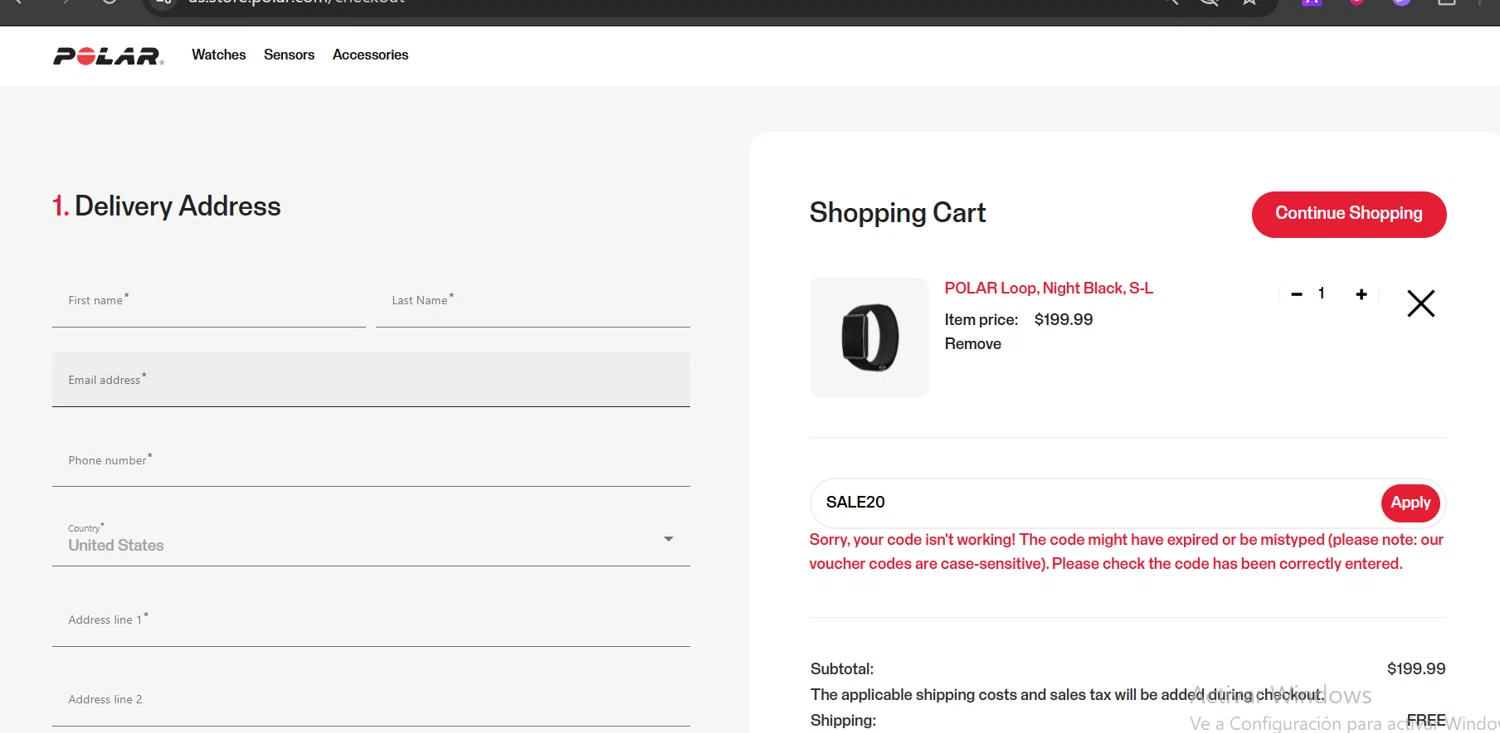
Task: Open the Watches menu
Action: coord(219,55)
